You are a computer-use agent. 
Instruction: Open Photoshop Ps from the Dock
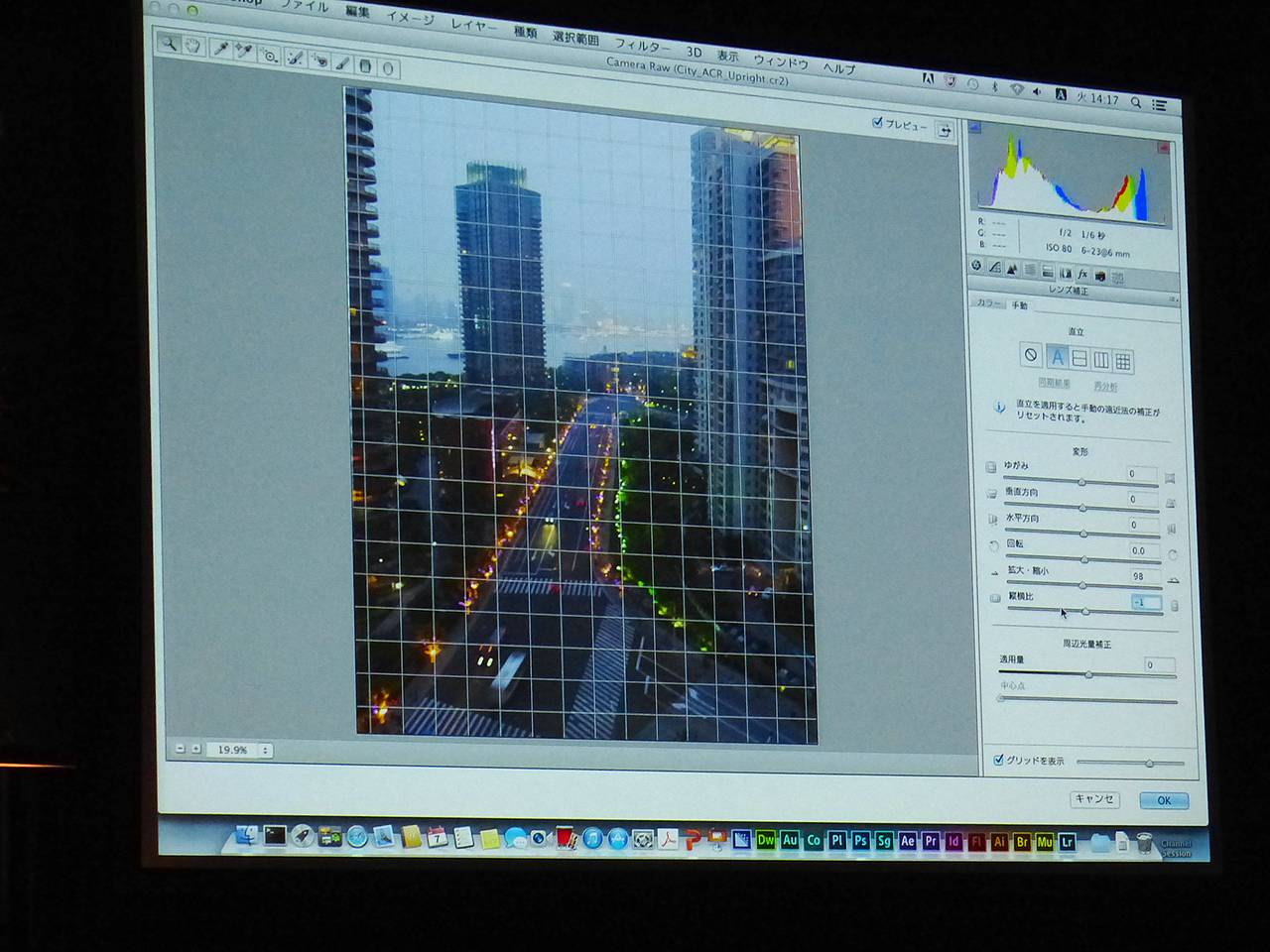[860, 840]
